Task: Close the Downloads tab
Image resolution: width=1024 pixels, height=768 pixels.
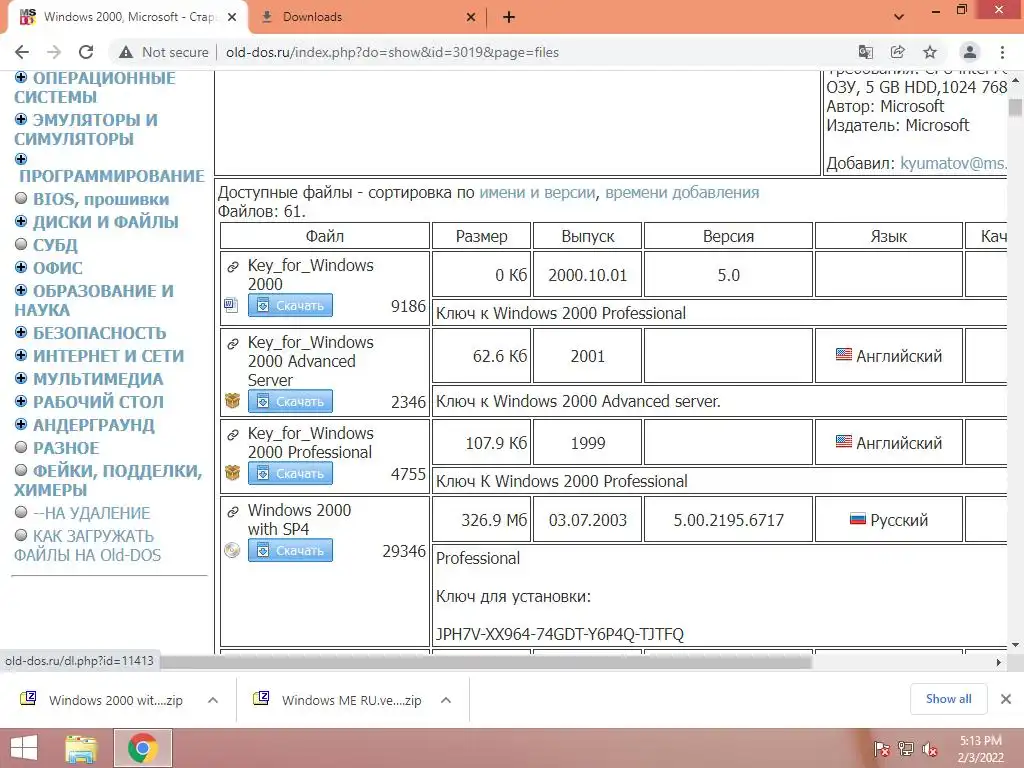Action: pos(471,17)
